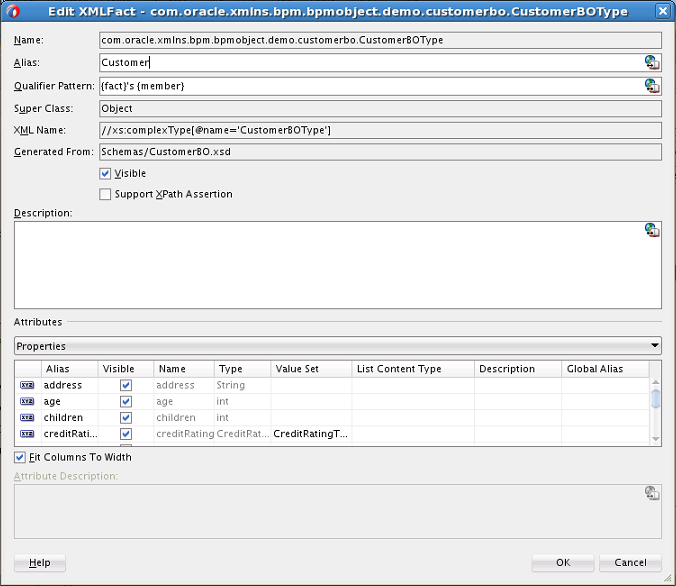676x586 pixels.
Task: Confirm with the OK button
Action: click(563, 563)
